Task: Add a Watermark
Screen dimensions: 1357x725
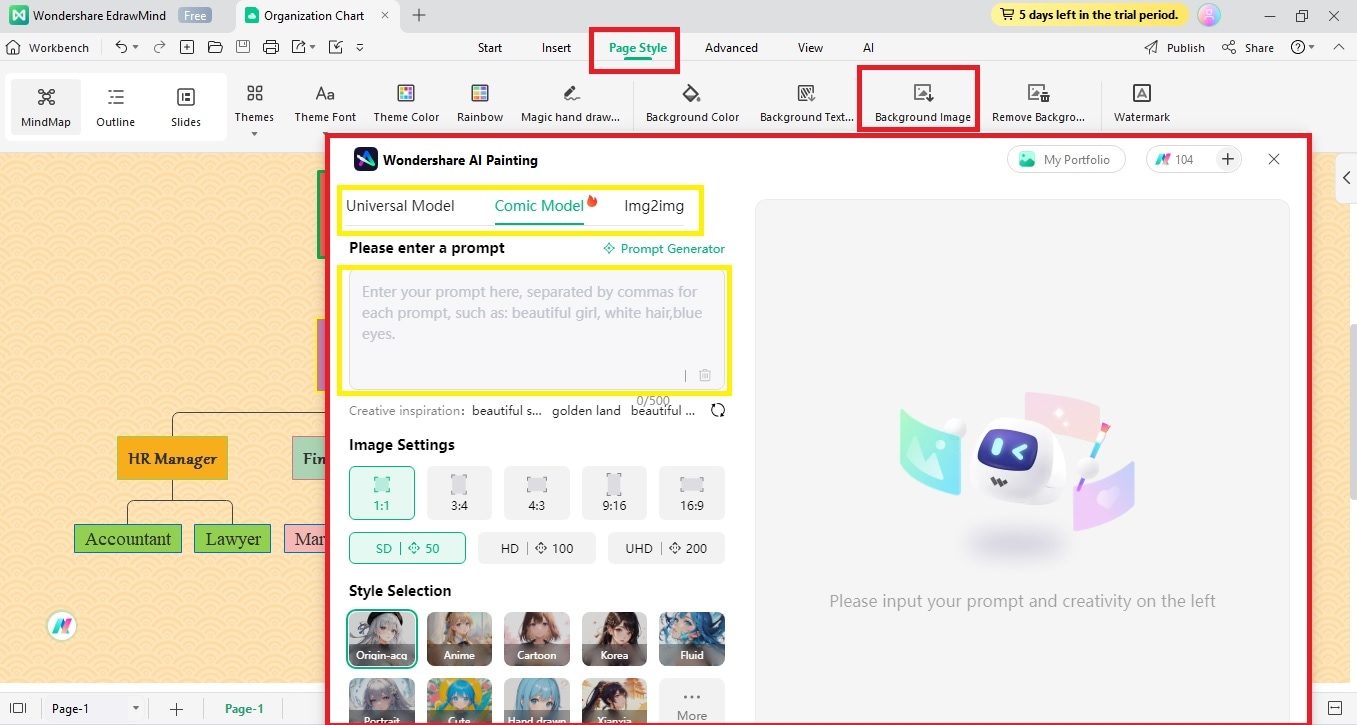Action: coord(1142,104)
